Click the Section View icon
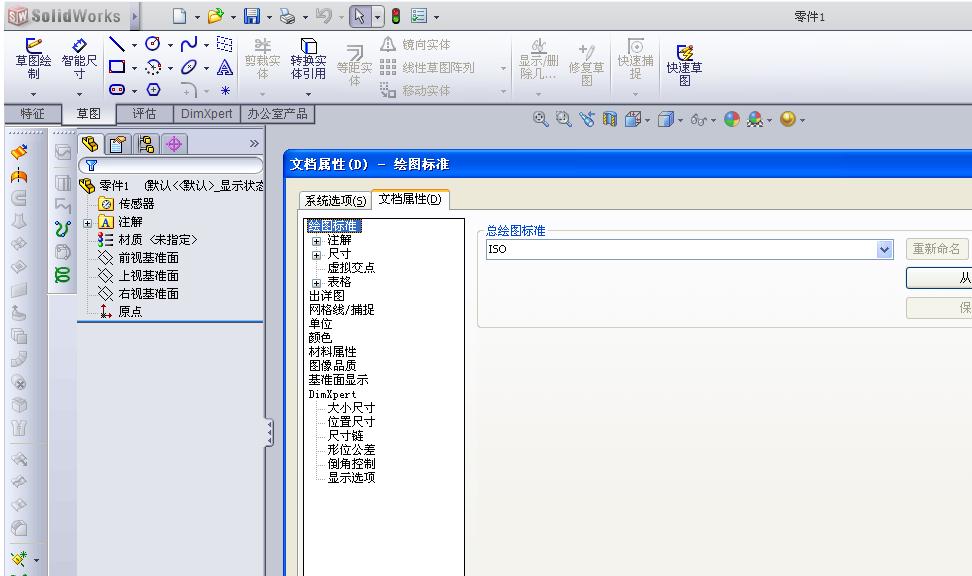Viewport: 972px width, 576px height. pyautogui.click(x=610, y=119)
